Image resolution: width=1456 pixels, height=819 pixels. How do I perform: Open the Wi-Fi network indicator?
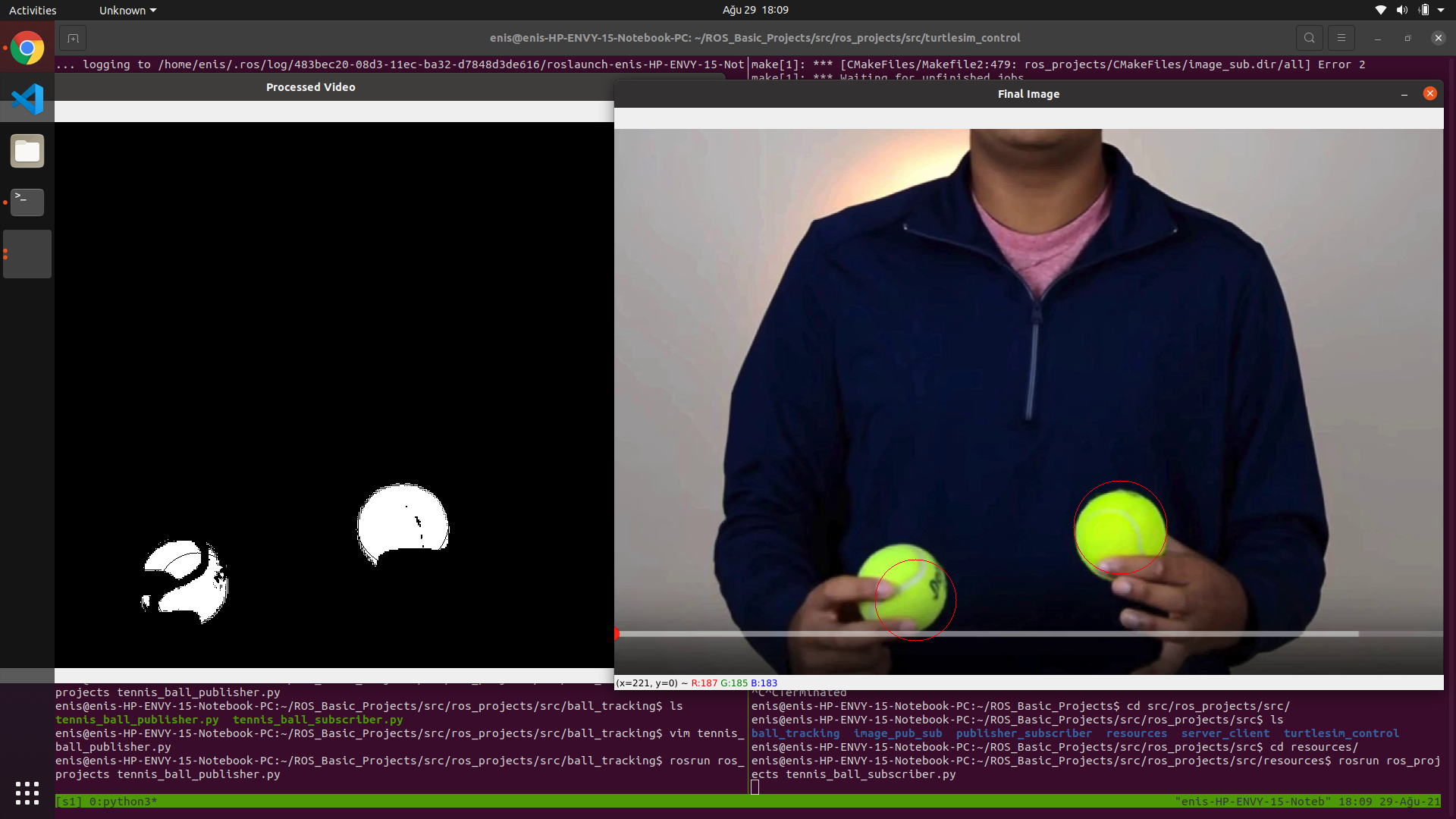[1381, 10]
